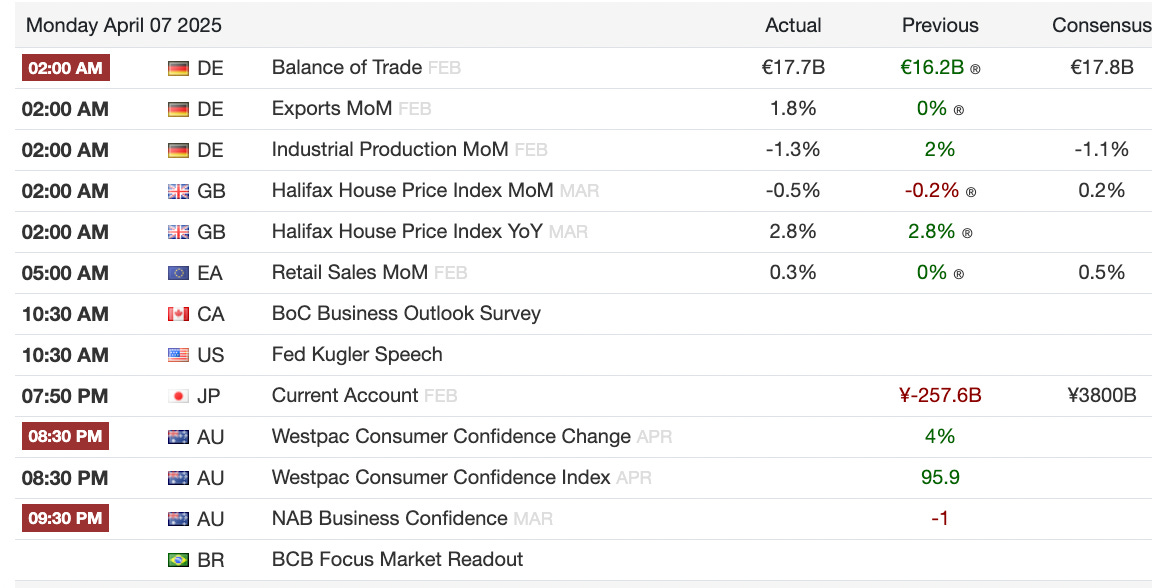
Task: Click the highlighted 09:30 PM time badge
Action: click(x=66, y=518)
